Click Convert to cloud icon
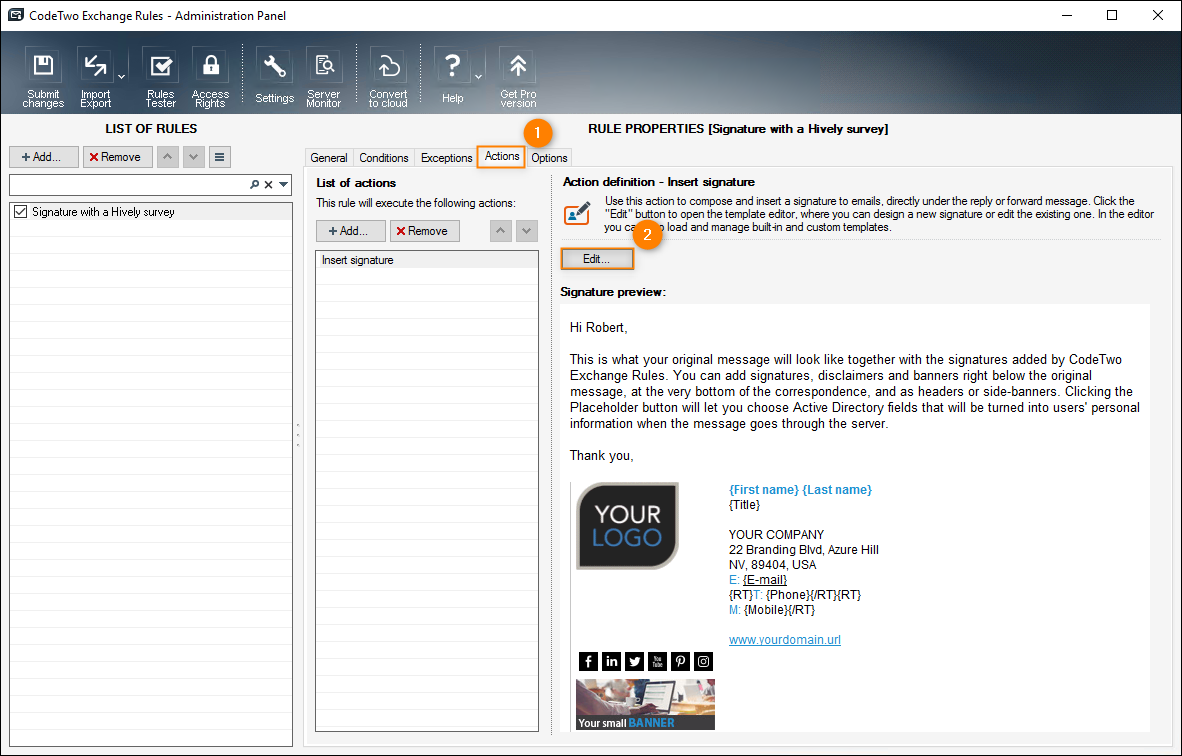Image resolution: width=1182 pixels, height=756 pixels. point(388,78)
